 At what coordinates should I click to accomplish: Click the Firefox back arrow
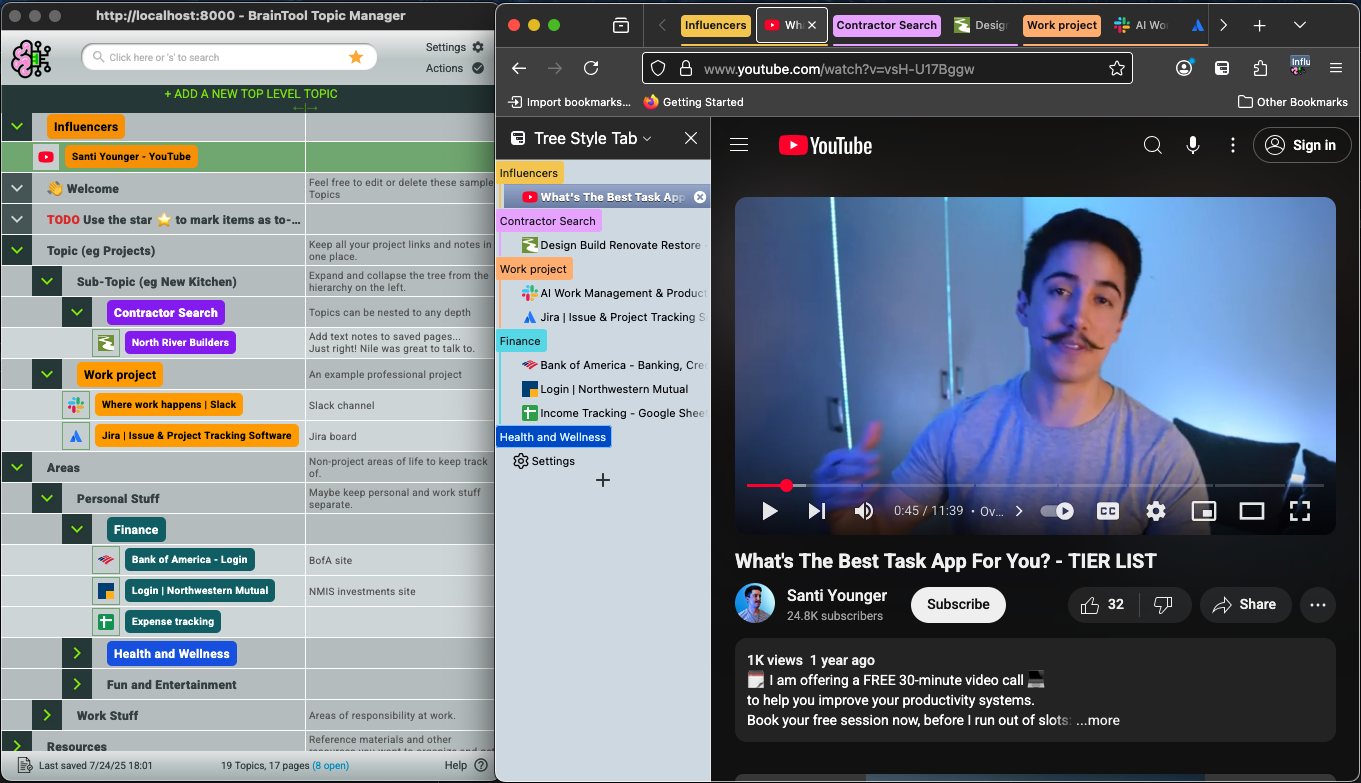coord(518,68)
